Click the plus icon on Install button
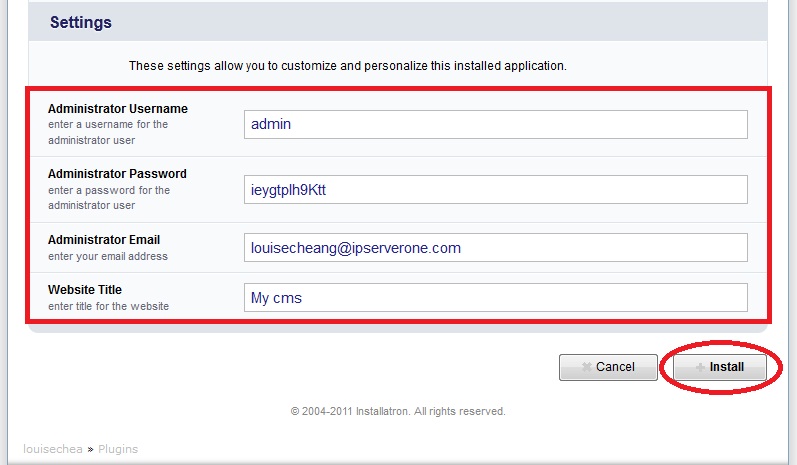The image size is (797, 465). tap(700, 367)
